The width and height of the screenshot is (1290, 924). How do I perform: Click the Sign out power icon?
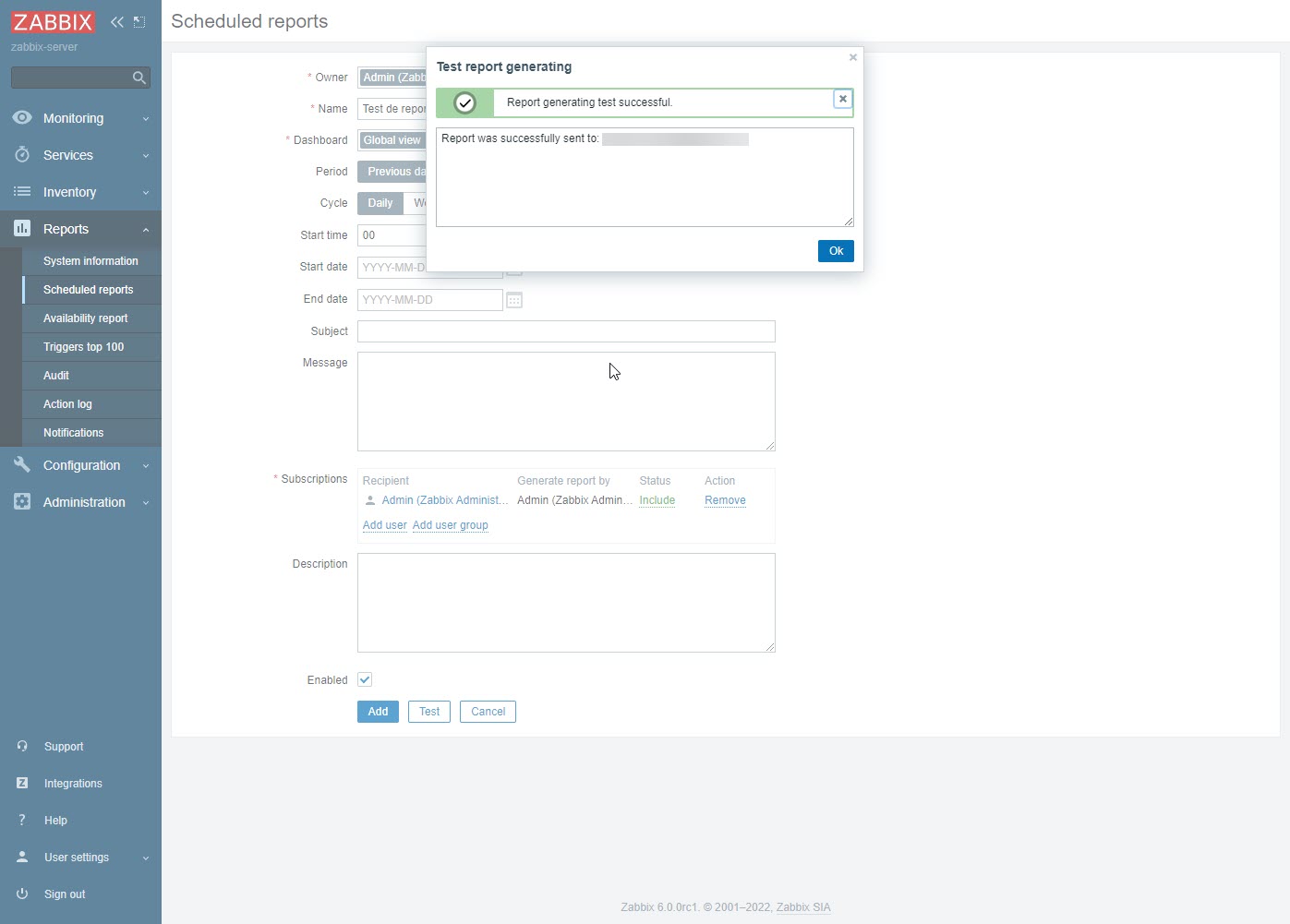22,894
